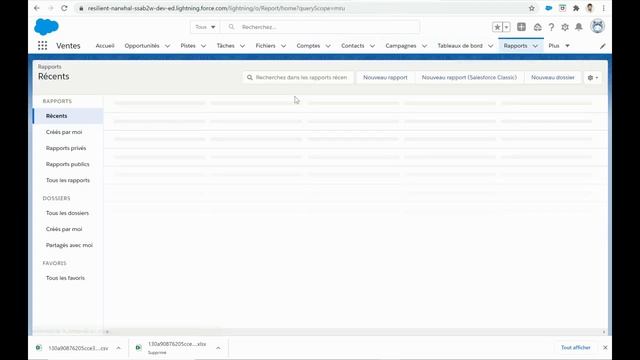Bookmark page with address bar star
Image resolution: width=640 pixels, height=360 pixels.
531,8
